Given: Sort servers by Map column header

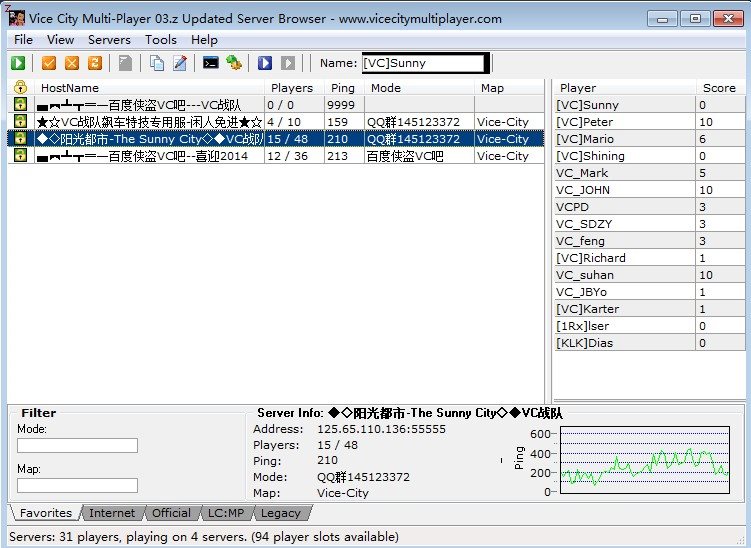Looking at the screenshot, I should point(509,88).
